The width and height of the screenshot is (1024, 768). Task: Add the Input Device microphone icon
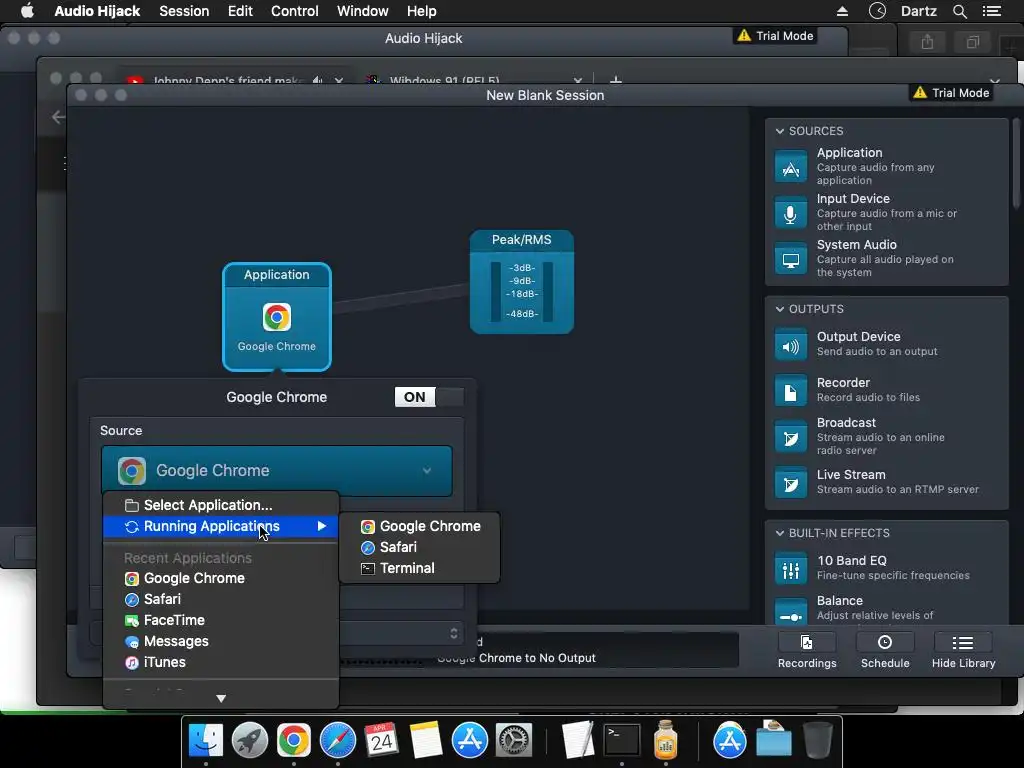790,212
